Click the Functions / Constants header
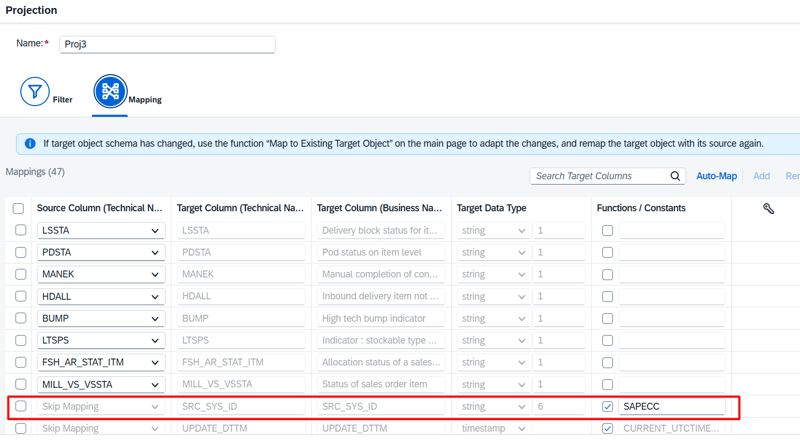The width and height of the screenshot is (800, 446). click(x=641, y=208)
